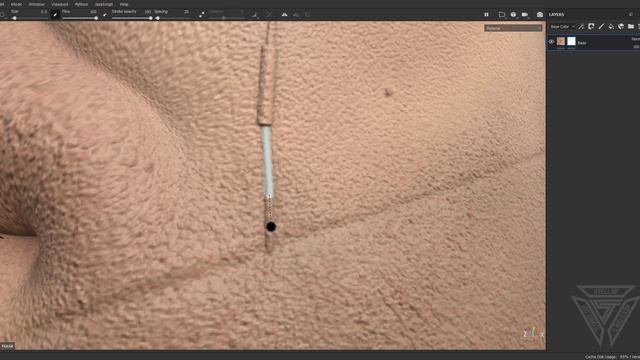
Task: Adjust the brush Spacing slider
Action: [x=172, y=18]
